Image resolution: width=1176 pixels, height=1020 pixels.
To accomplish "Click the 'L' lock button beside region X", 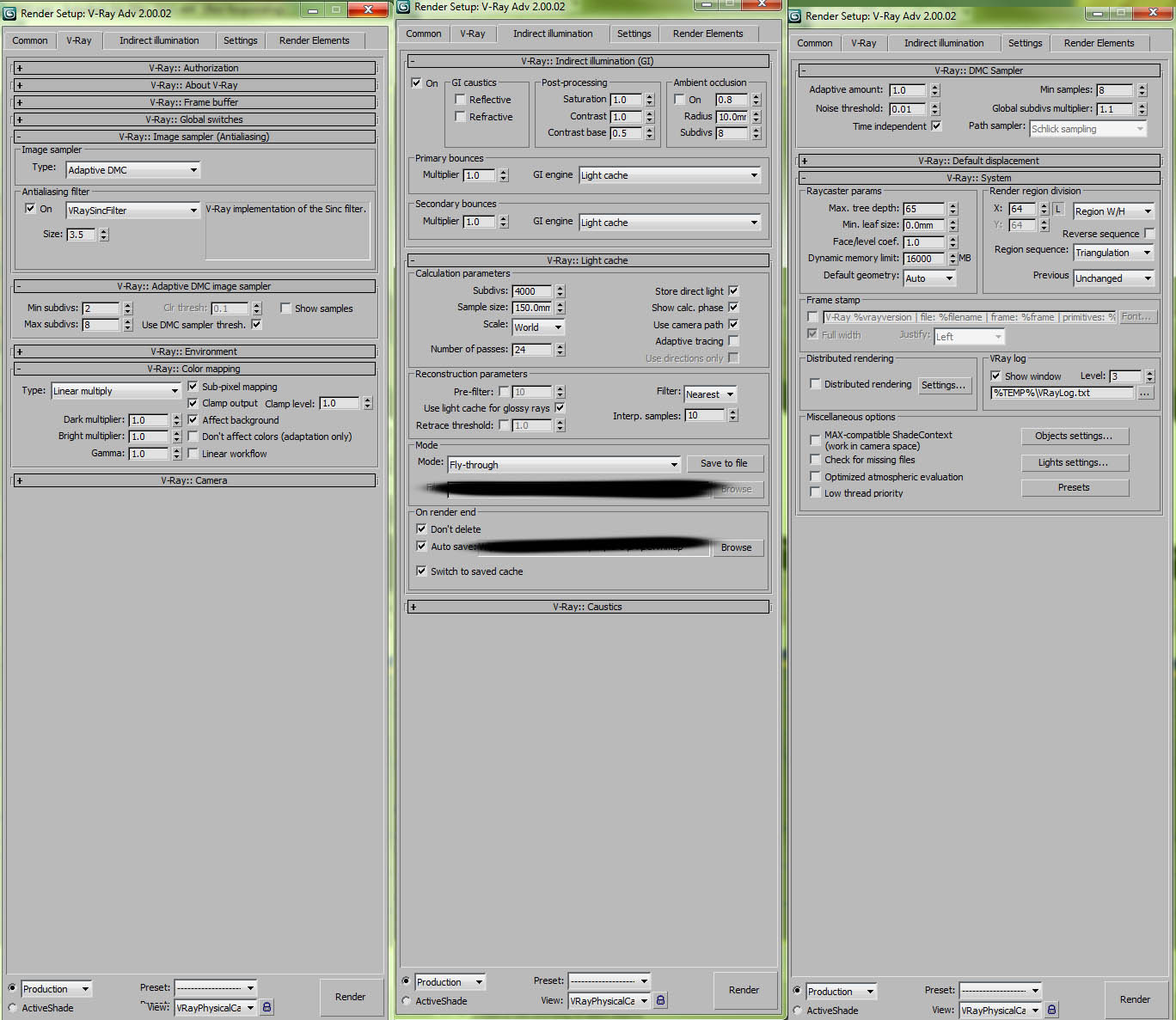I will [1058, 209].
